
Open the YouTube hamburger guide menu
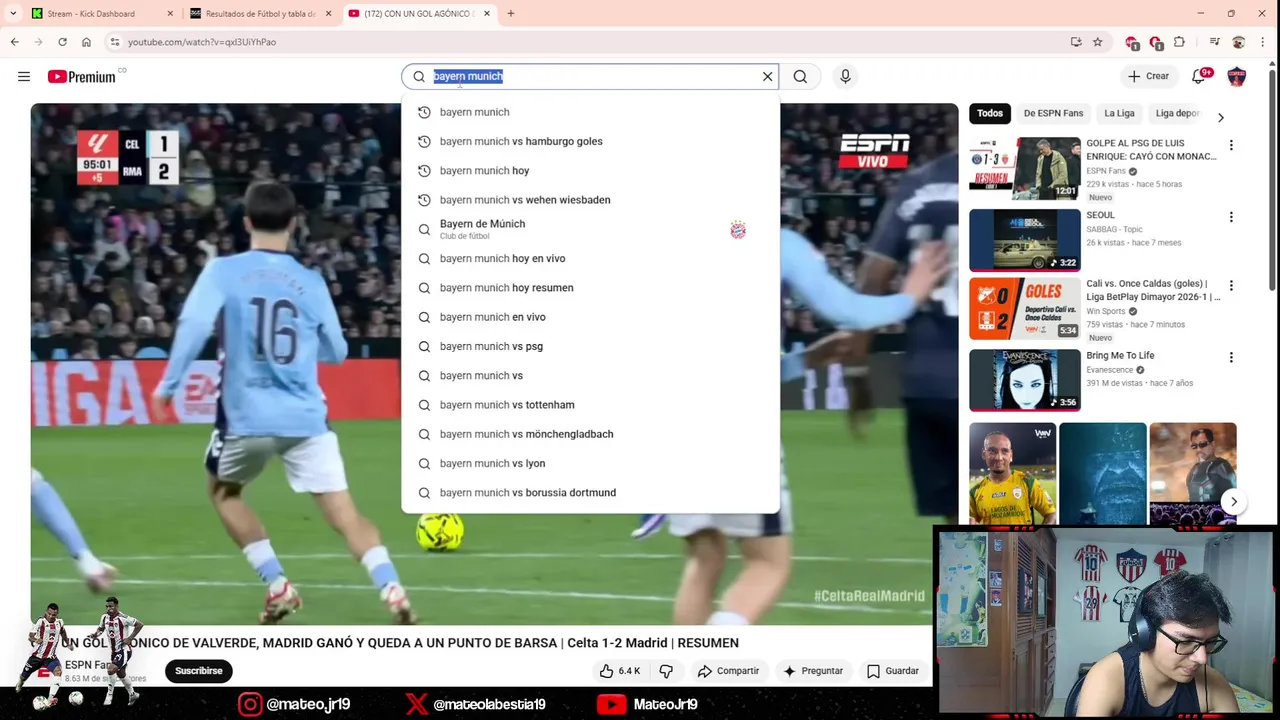point(24,76)
